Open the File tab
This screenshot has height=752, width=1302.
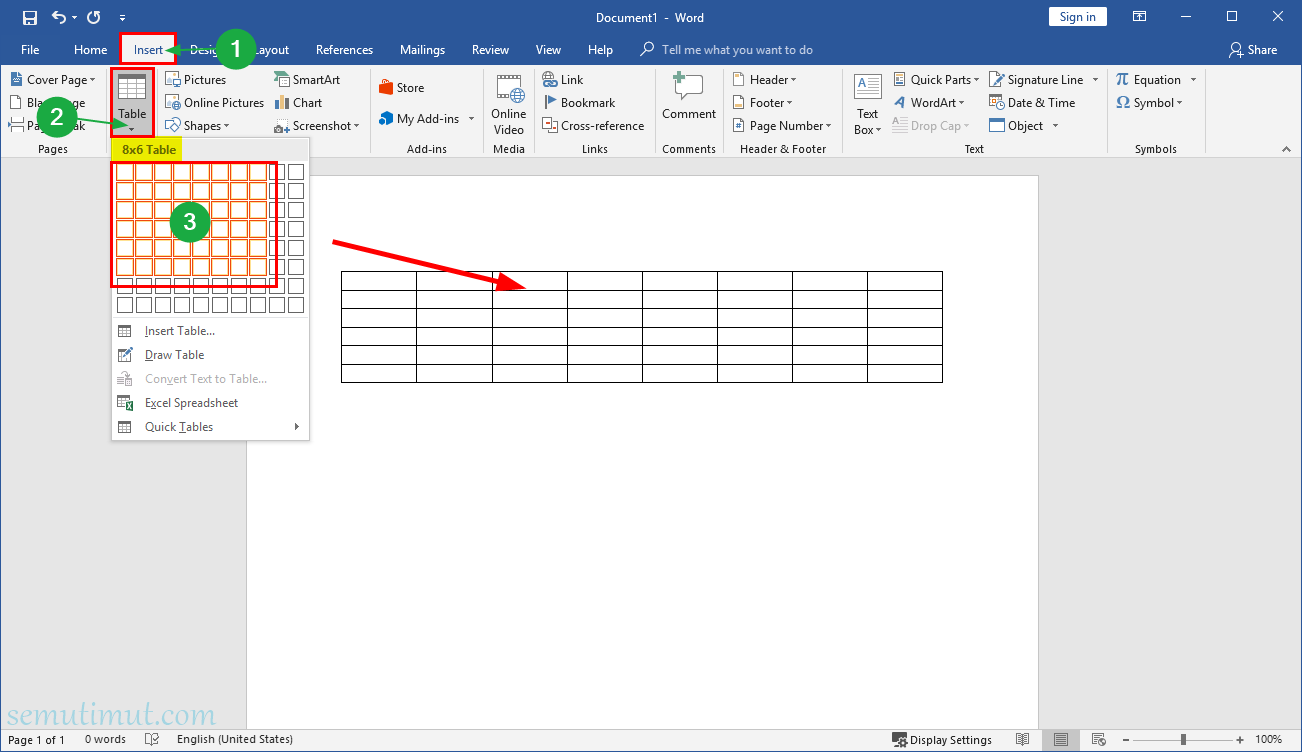coord(30,50)
